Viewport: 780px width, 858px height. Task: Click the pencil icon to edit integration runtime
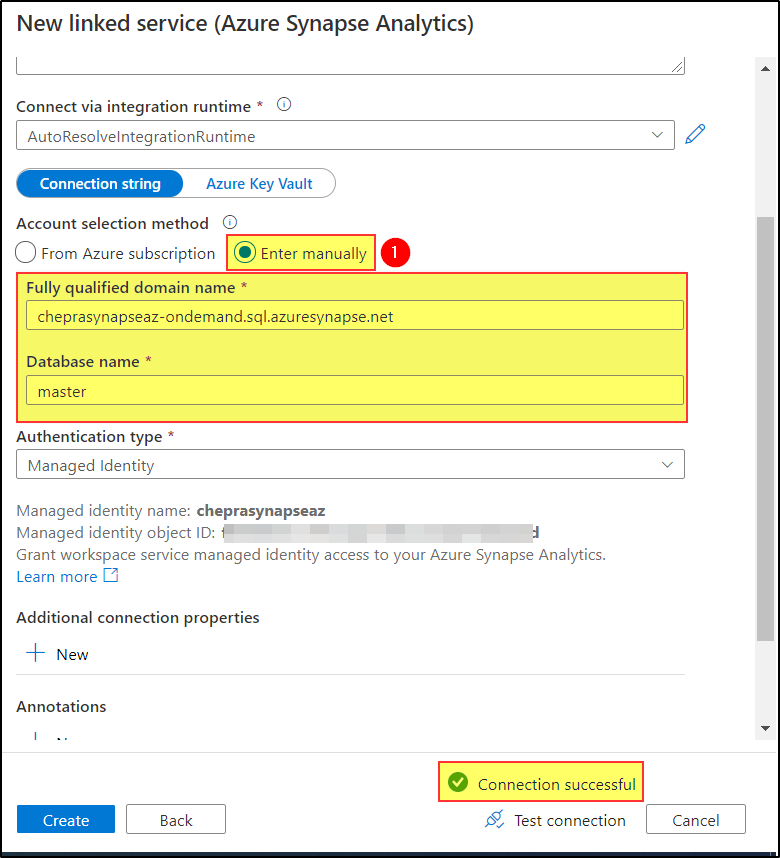point(695,133)
